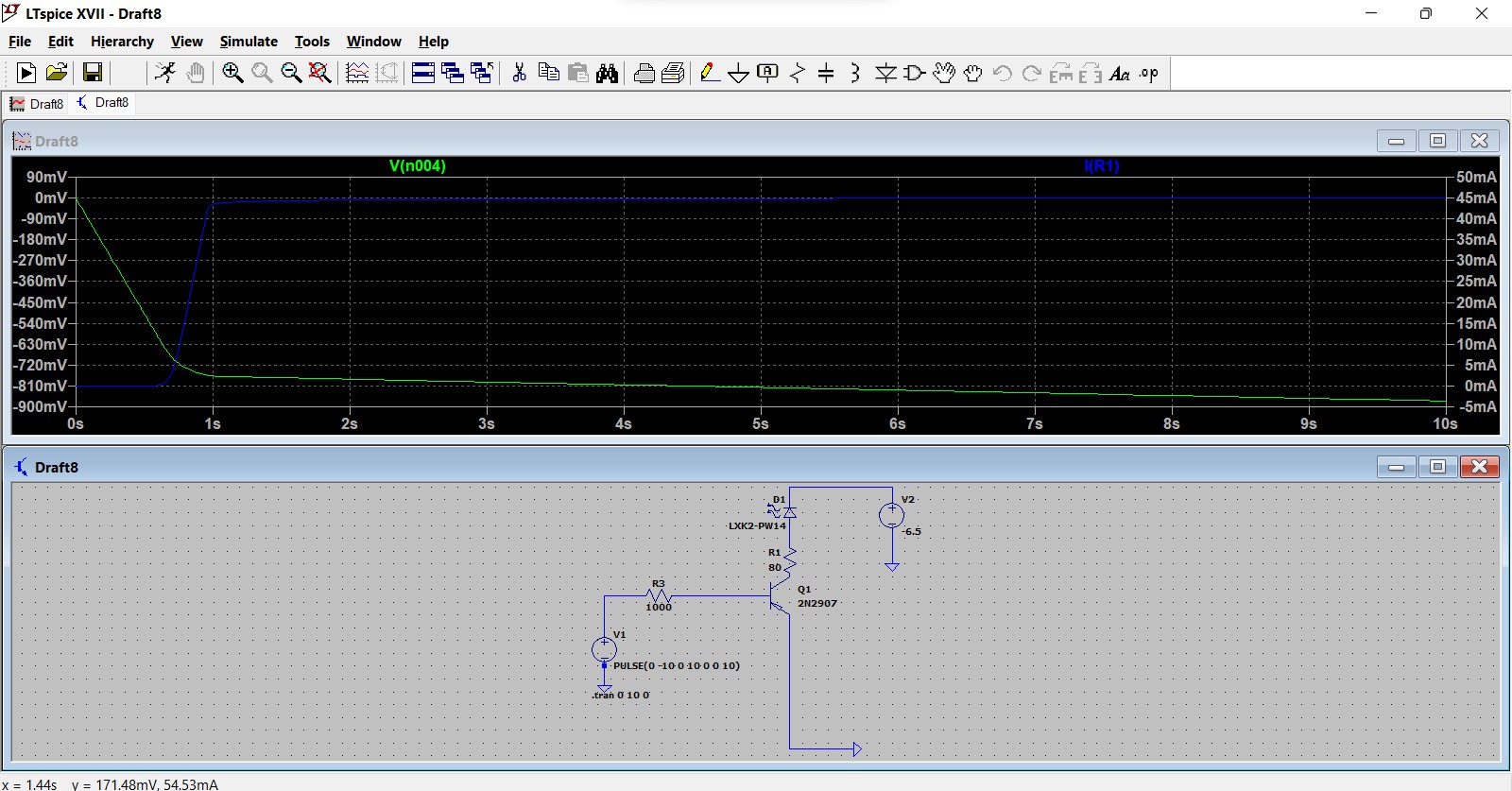
Task: Open the Tools menu
Action: click(x=312, y=42)
